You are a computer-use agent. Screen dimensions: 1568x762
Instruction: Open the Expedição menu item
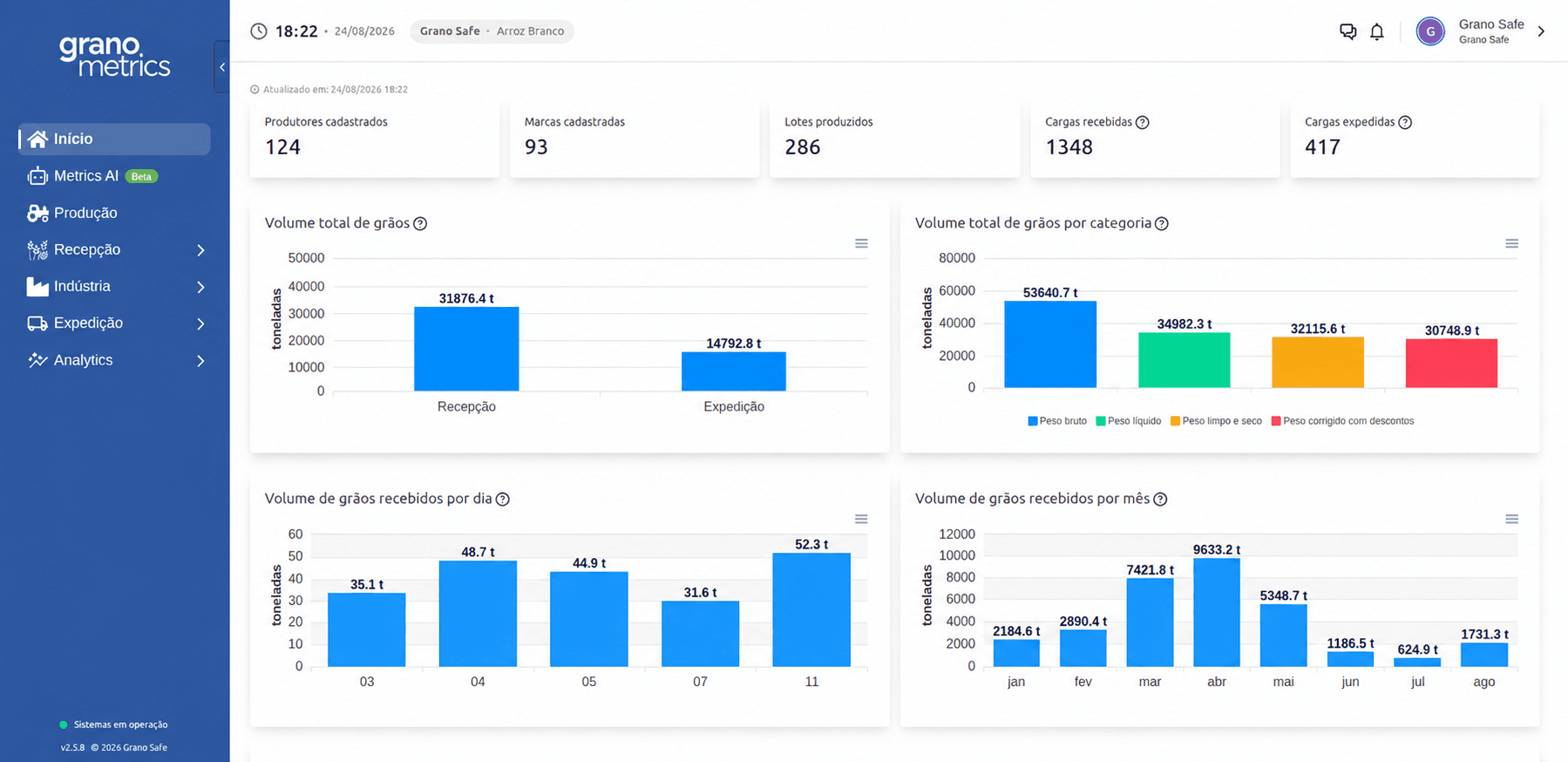coord(114,323)
